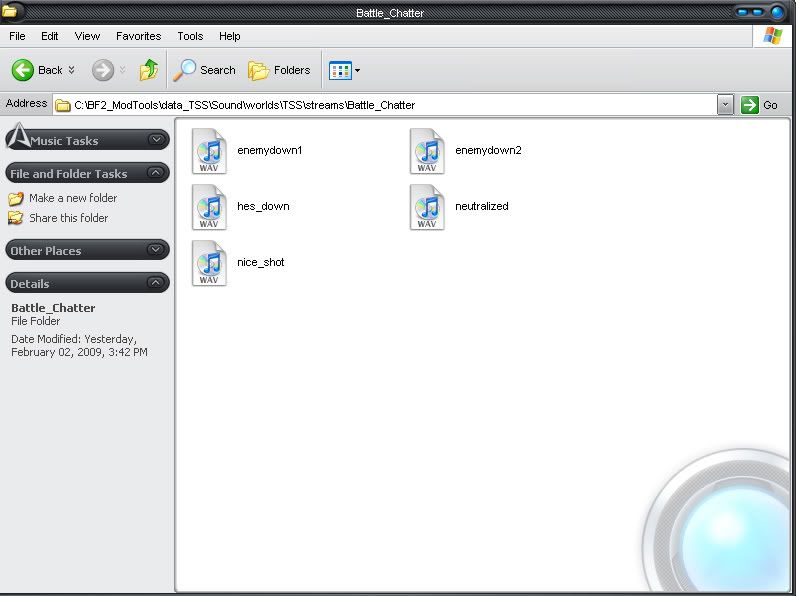Open the Forward history dropdown arrow
The width and height of the screenshot is (796, 596).
click(122, 70)
